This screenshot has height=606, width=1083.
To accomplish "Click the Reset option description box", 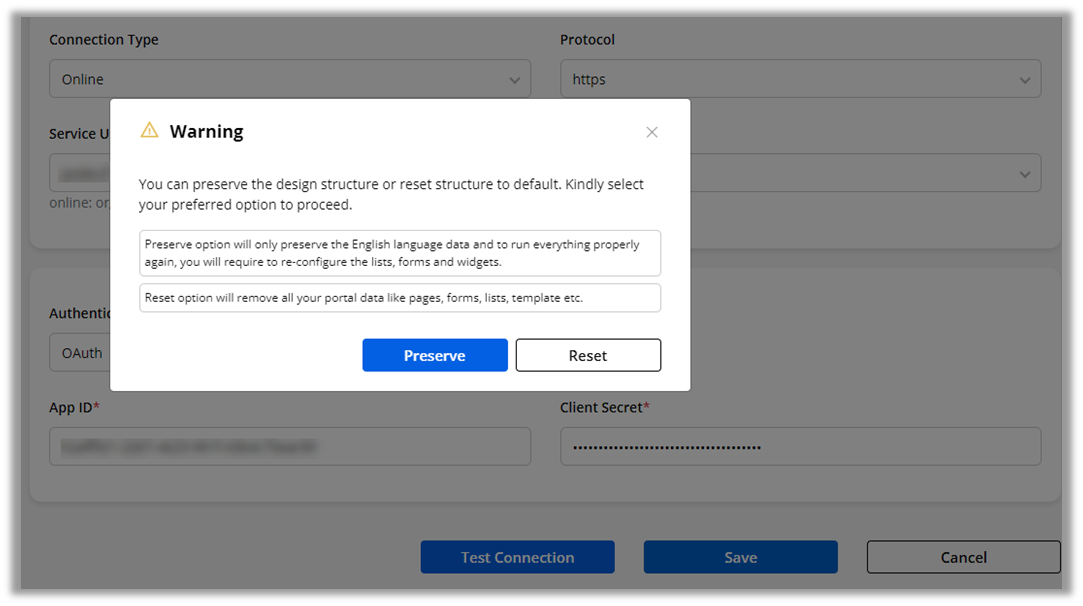I will click(400, 298).
